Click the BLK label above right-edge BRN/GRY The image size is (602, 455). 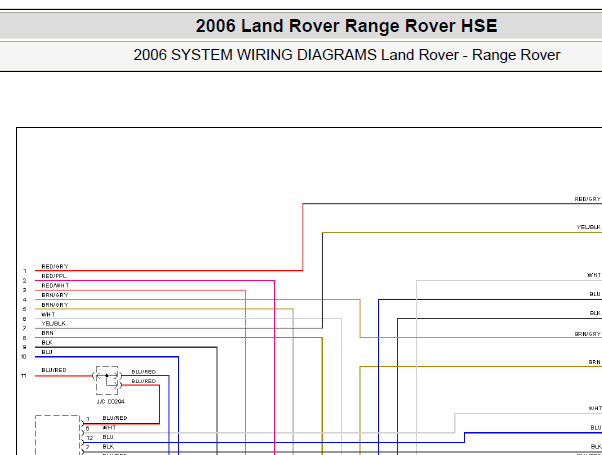(x=595, y=313)
